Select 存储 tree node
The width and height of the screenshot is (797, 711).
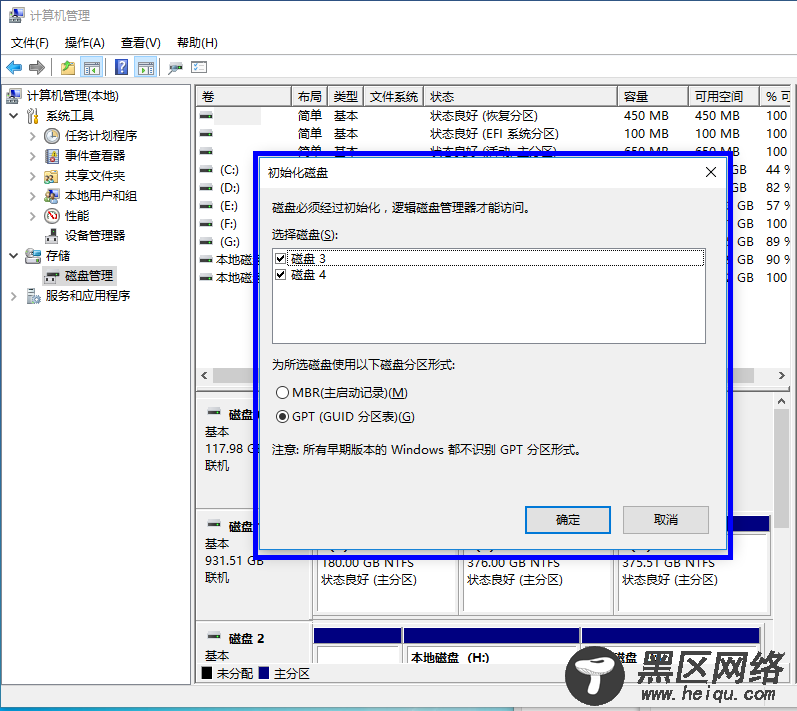coord(57,256)
